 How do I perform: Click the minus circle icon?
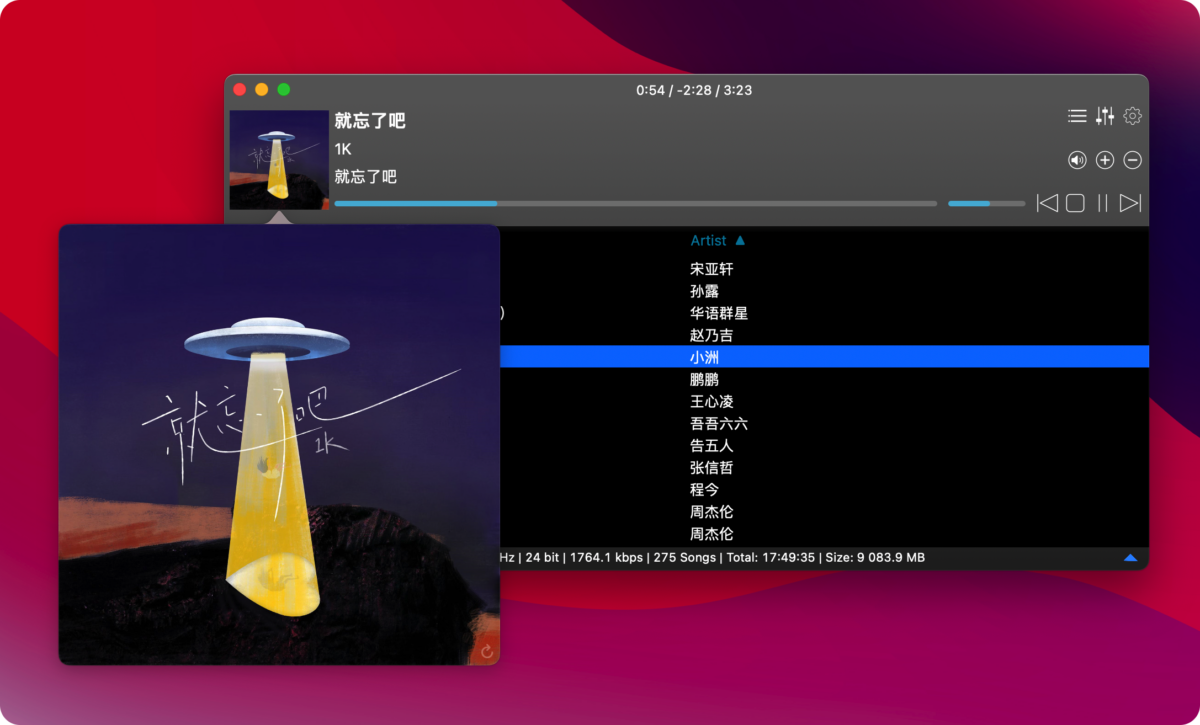click(1133, 160)
